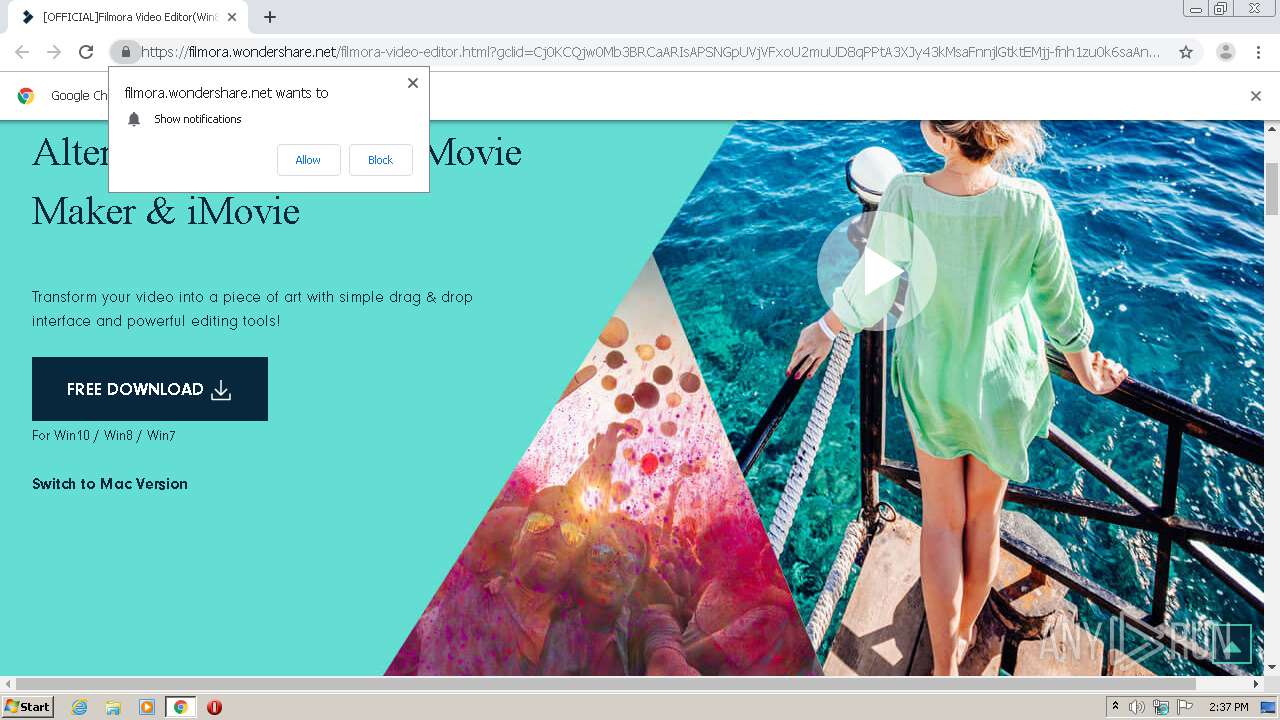Click the red Opera icon in taskbar

click(x=214, y=707)
